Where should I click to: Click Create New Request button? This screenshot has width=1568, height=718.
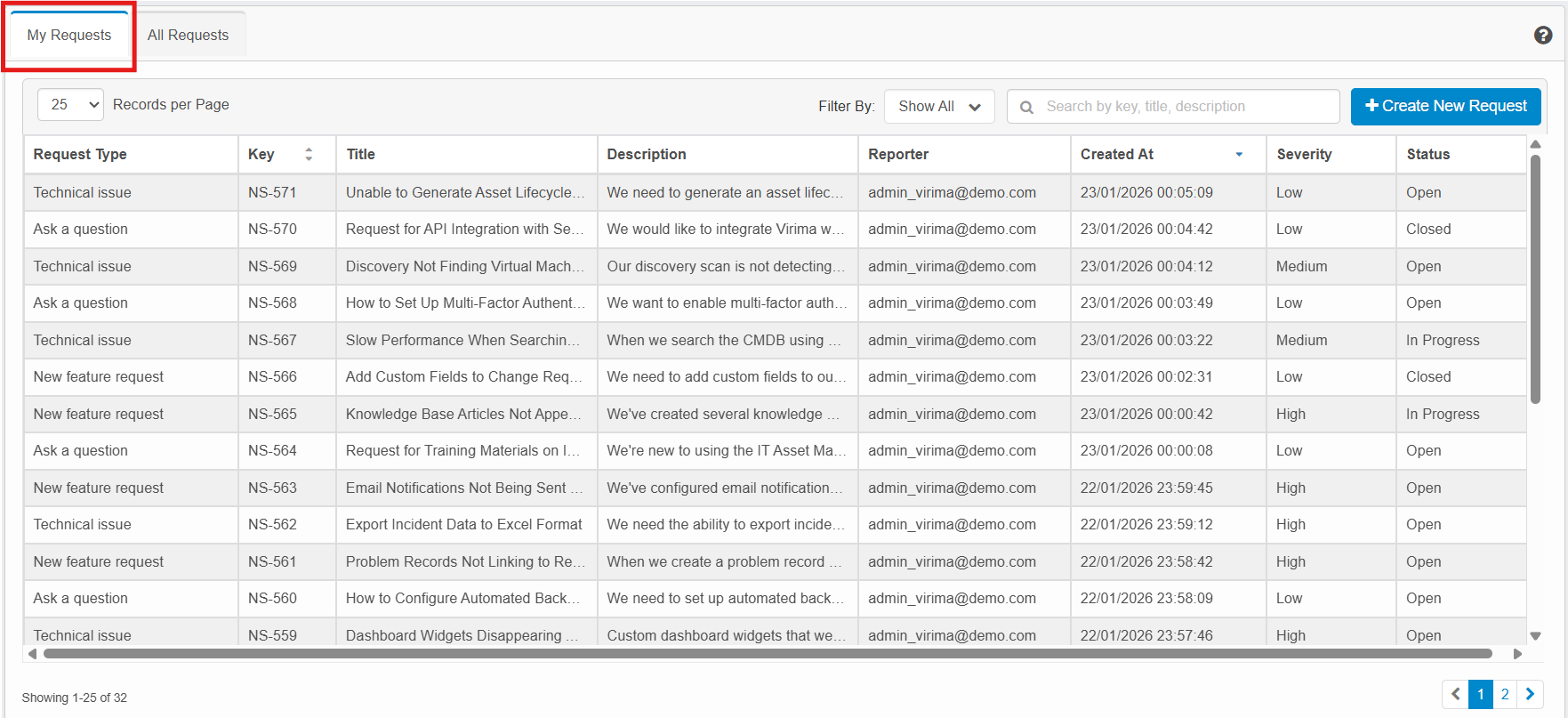pos(1445,107)
